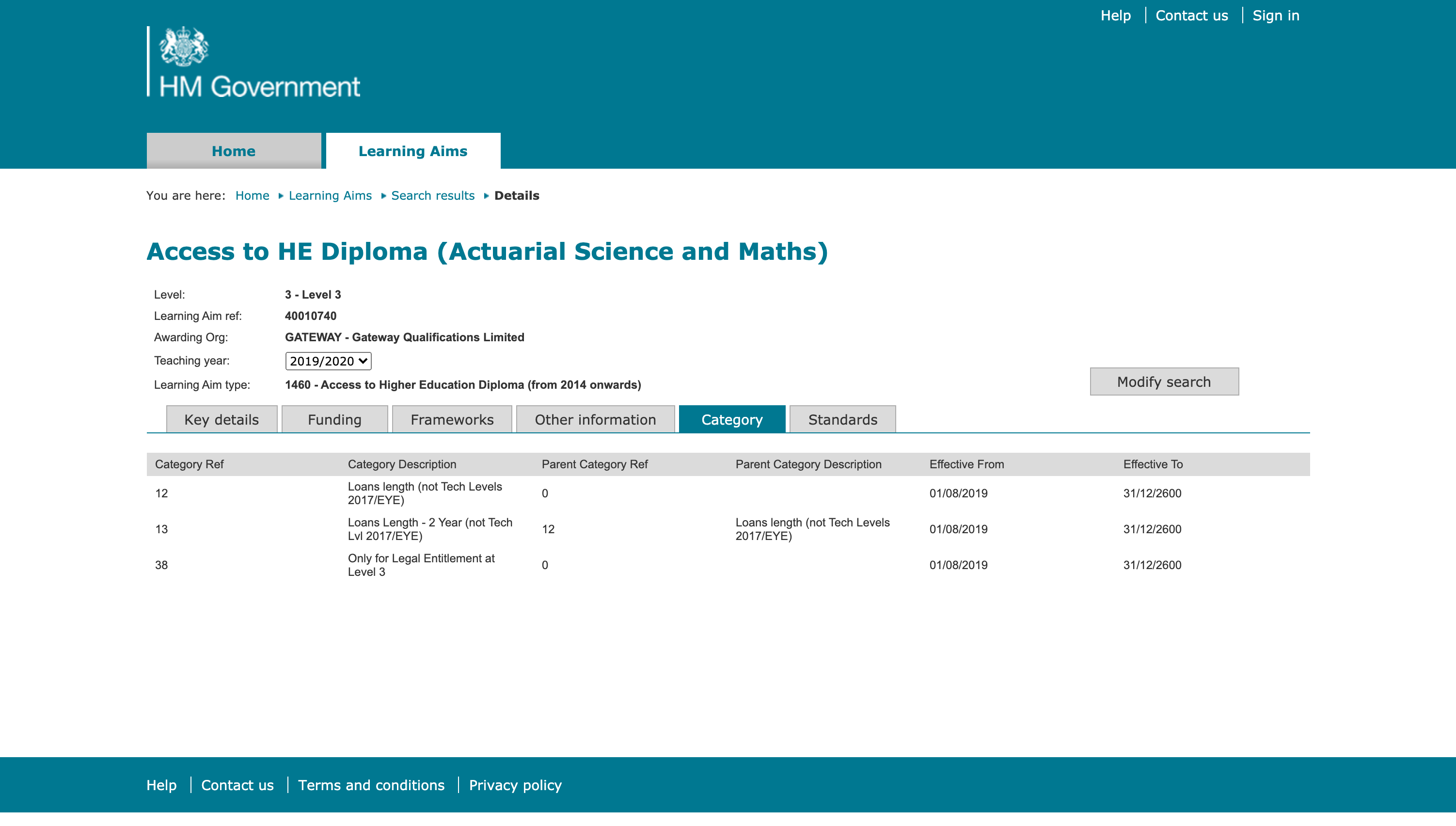This screenshot has width=1456, height=826.
Task: Go to the Standards tab
Action: [842, 419]
